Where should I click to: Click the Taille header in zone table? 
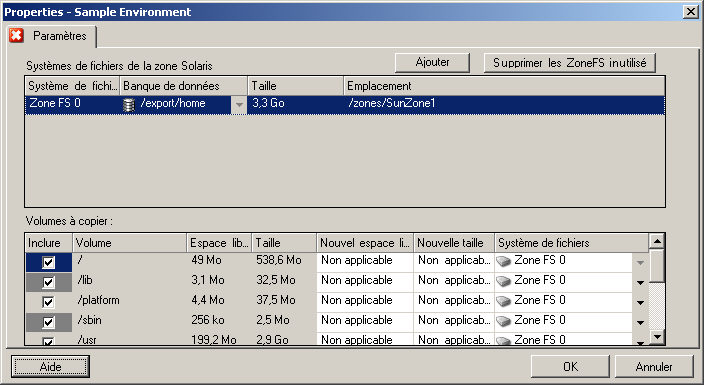coord(295,86)
